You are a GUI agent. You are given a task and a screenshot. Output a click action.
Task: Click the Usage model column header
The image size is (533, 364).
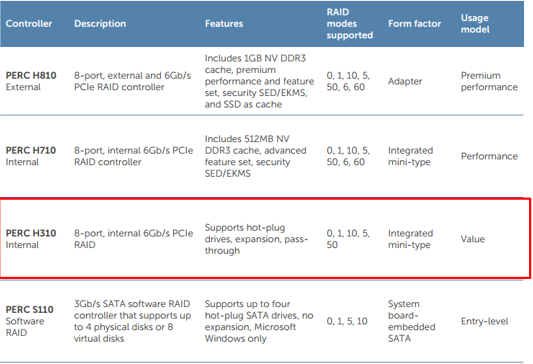pos(475,23)
